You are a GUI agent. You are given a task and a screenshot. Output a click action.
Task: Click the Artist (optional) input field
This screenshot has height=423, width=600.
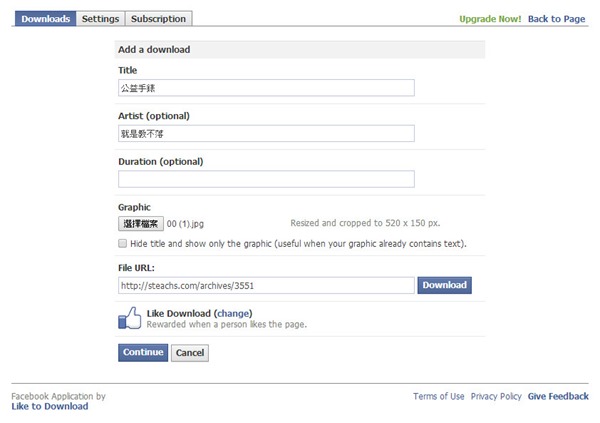(x=266, y=133)
